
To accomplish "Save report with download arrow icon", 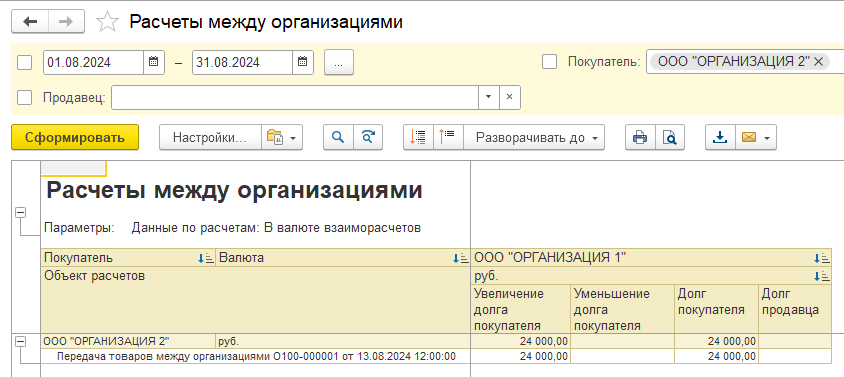I will (x=720, y=137).
